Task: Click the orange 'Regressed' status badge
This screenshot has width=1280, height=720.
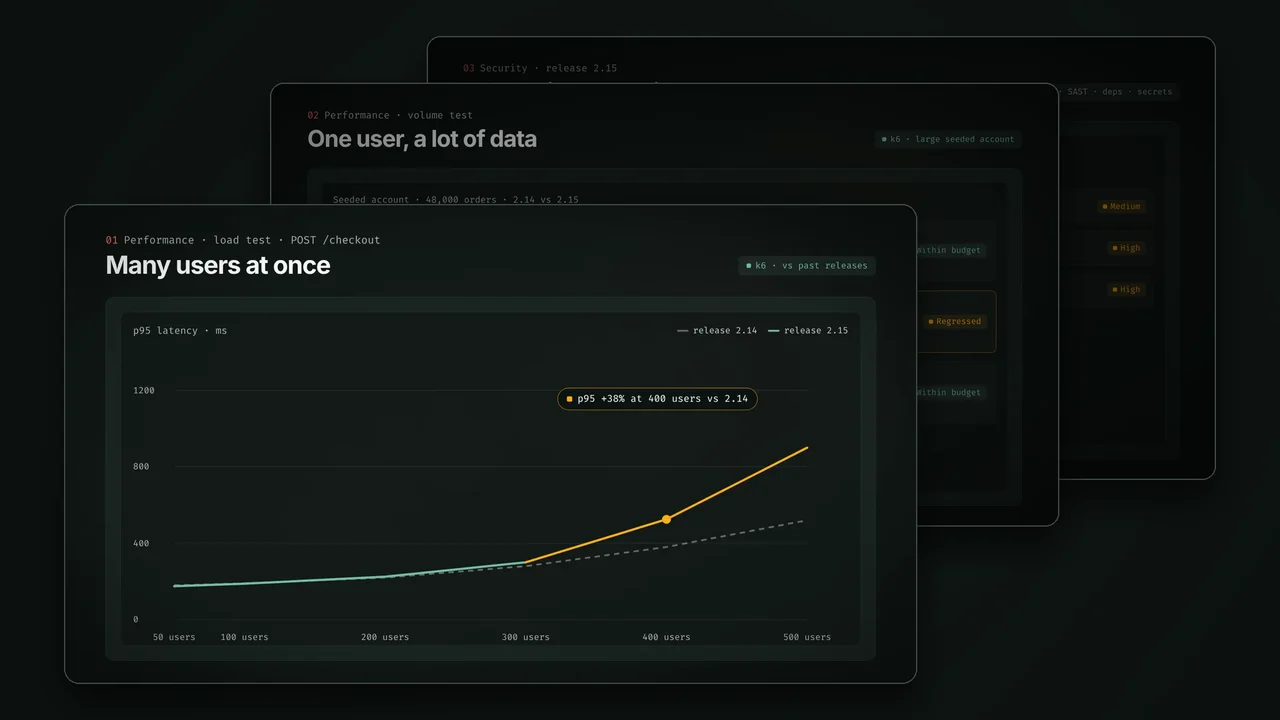Action: (x=955, y=322)
